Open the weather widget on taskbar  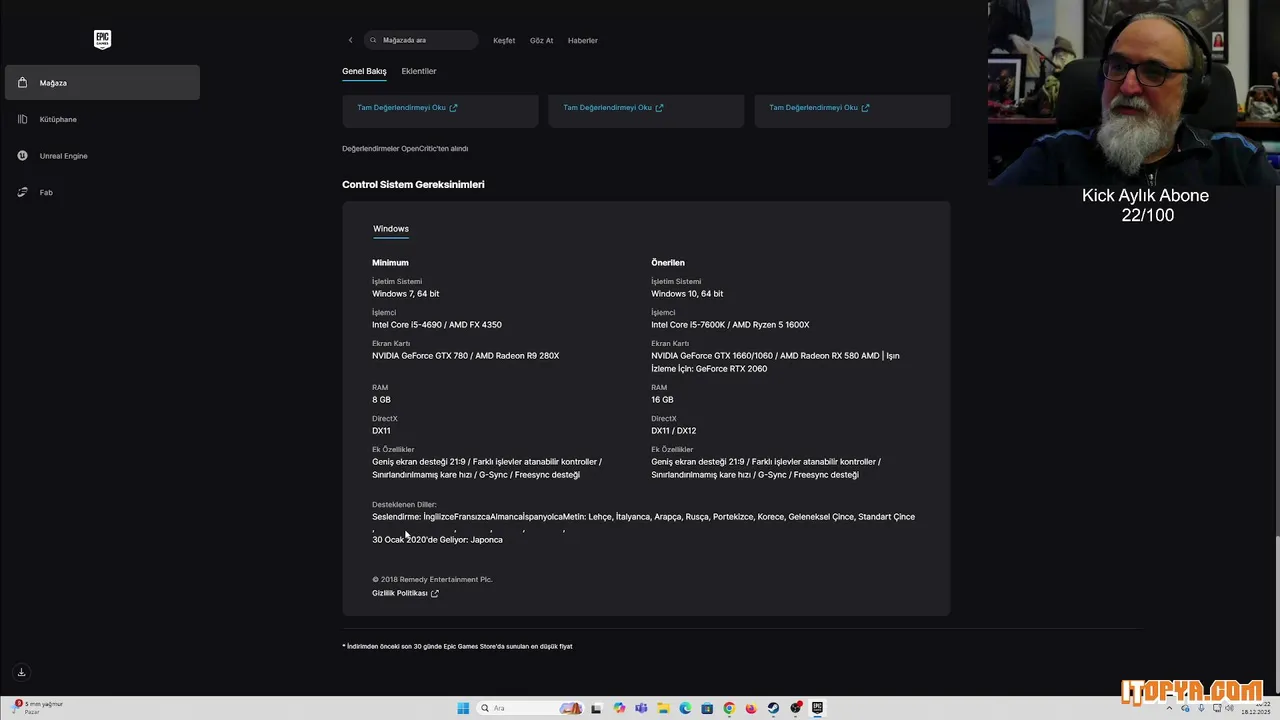click(x=38, y=707)
